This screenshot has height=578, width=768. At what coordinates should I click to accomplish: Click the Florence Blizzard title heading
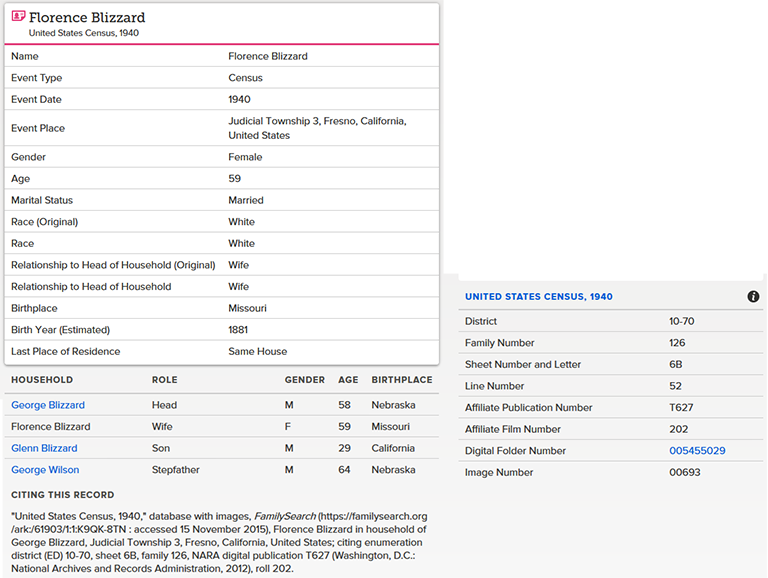click(x=87, y=17)
